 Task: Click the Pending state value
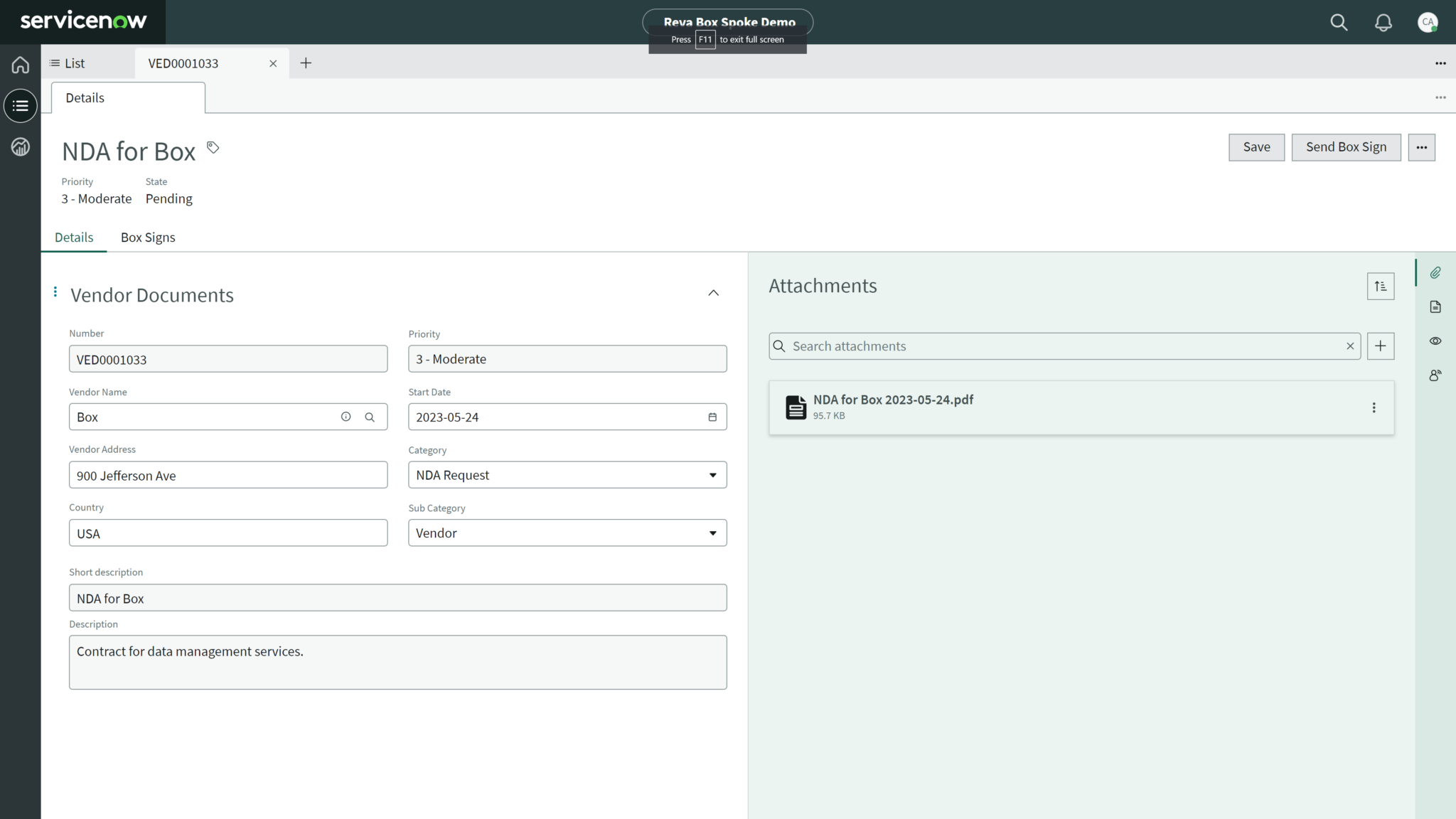tap(169, 199)
